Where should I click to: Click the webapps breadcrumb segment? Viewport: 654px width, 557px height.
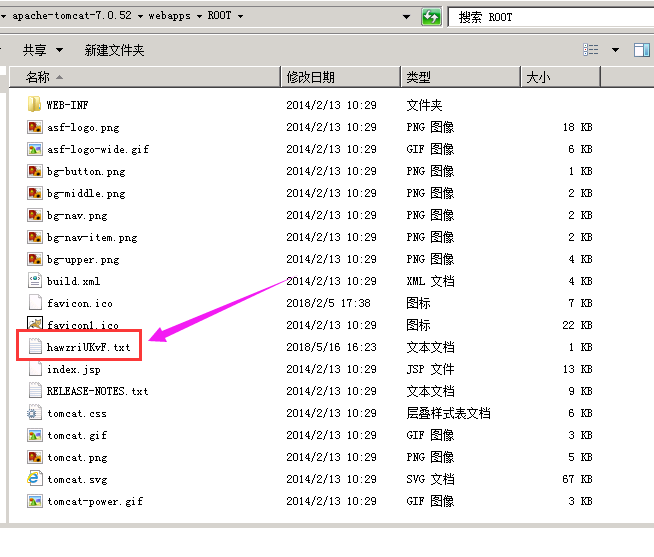pos(175,17)
